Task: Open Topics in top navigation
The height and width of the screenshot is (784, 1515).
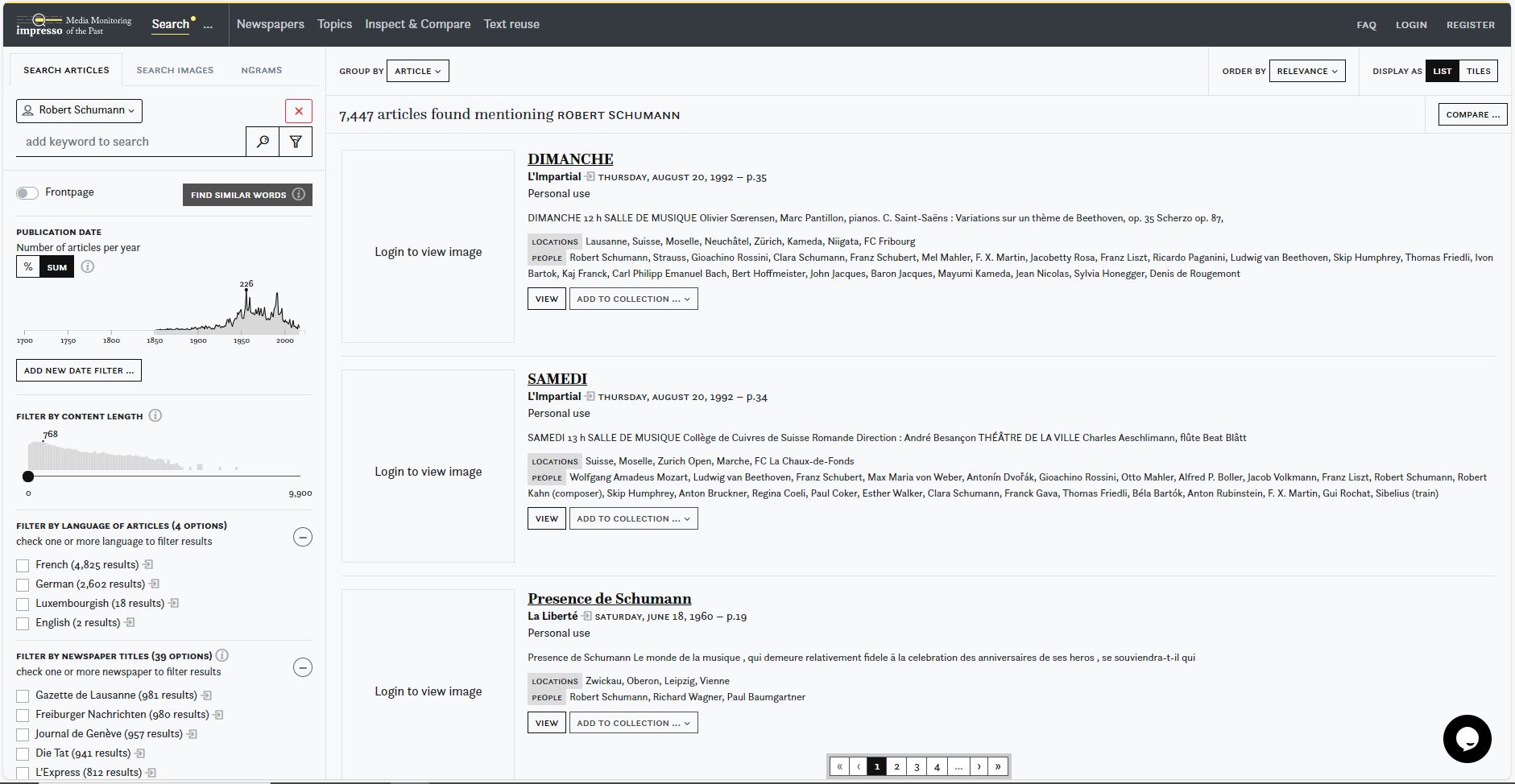Action: [334, 24]
